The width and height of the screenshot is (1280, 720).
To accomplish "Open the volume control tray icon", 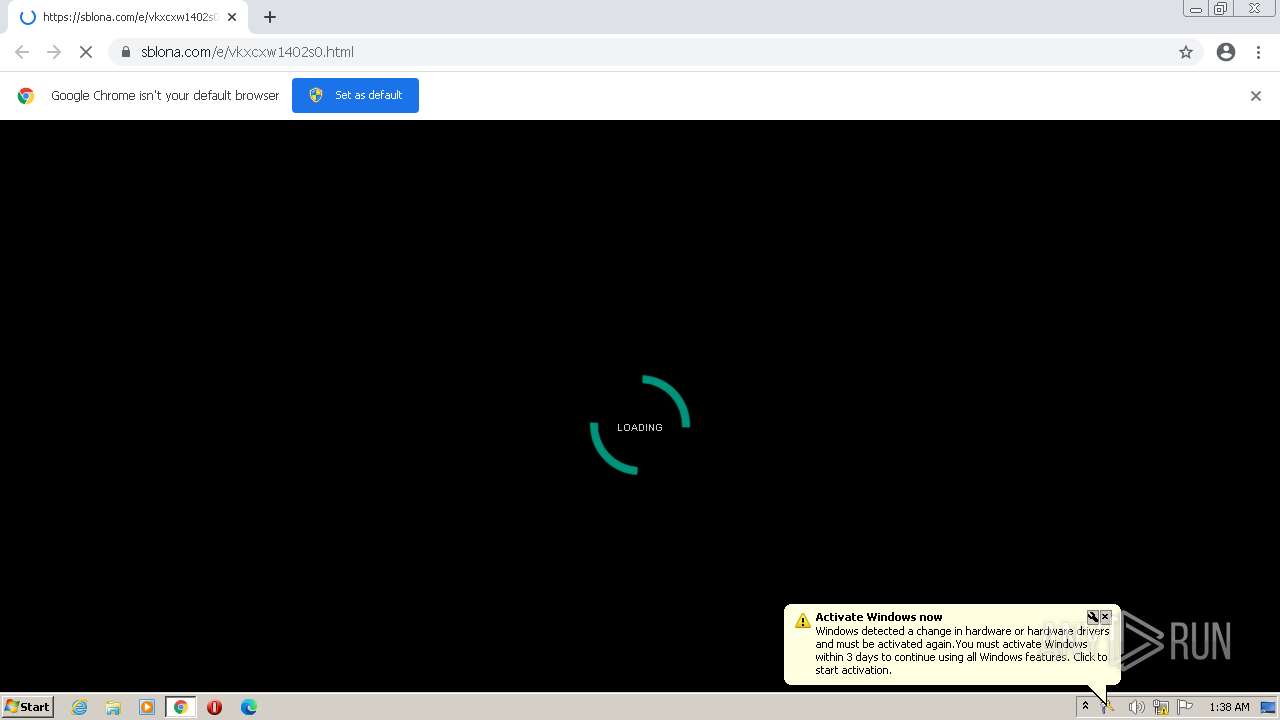I will pos(1136,707).
